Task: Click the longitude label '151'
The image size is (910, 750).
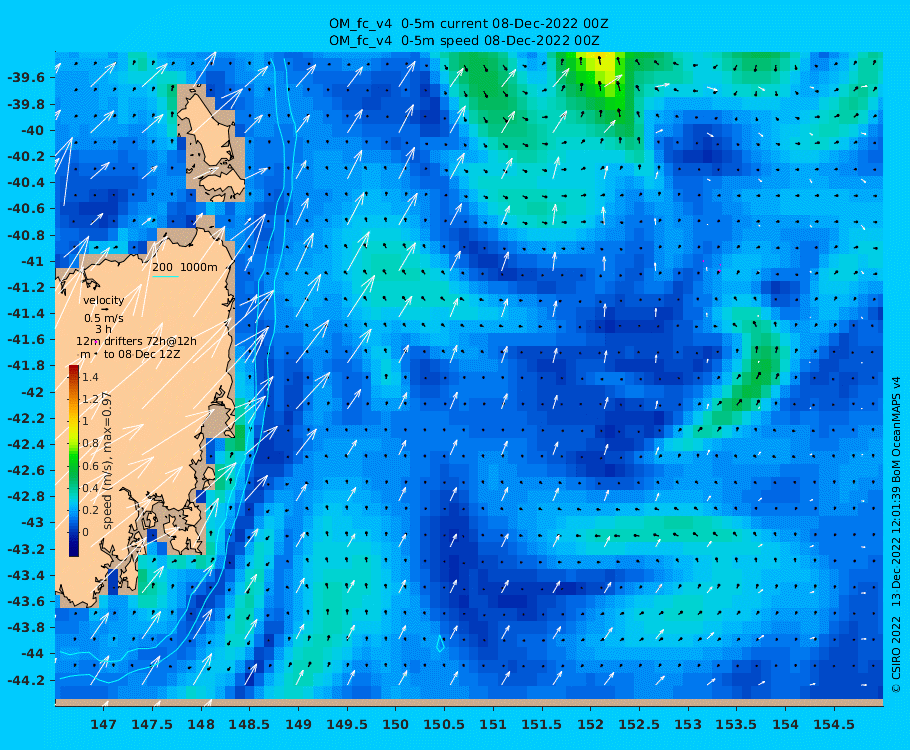Action: (493, 724)
